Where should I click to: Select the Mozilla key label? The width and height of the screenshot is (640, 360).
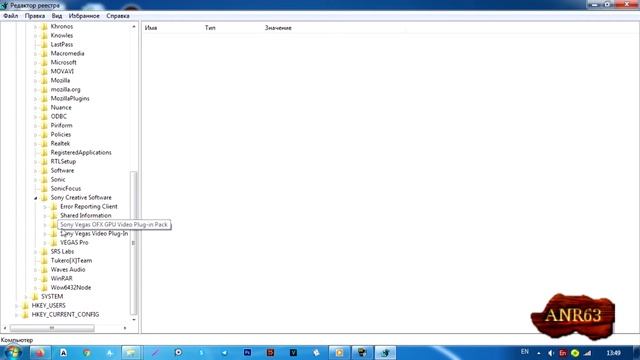60,80
